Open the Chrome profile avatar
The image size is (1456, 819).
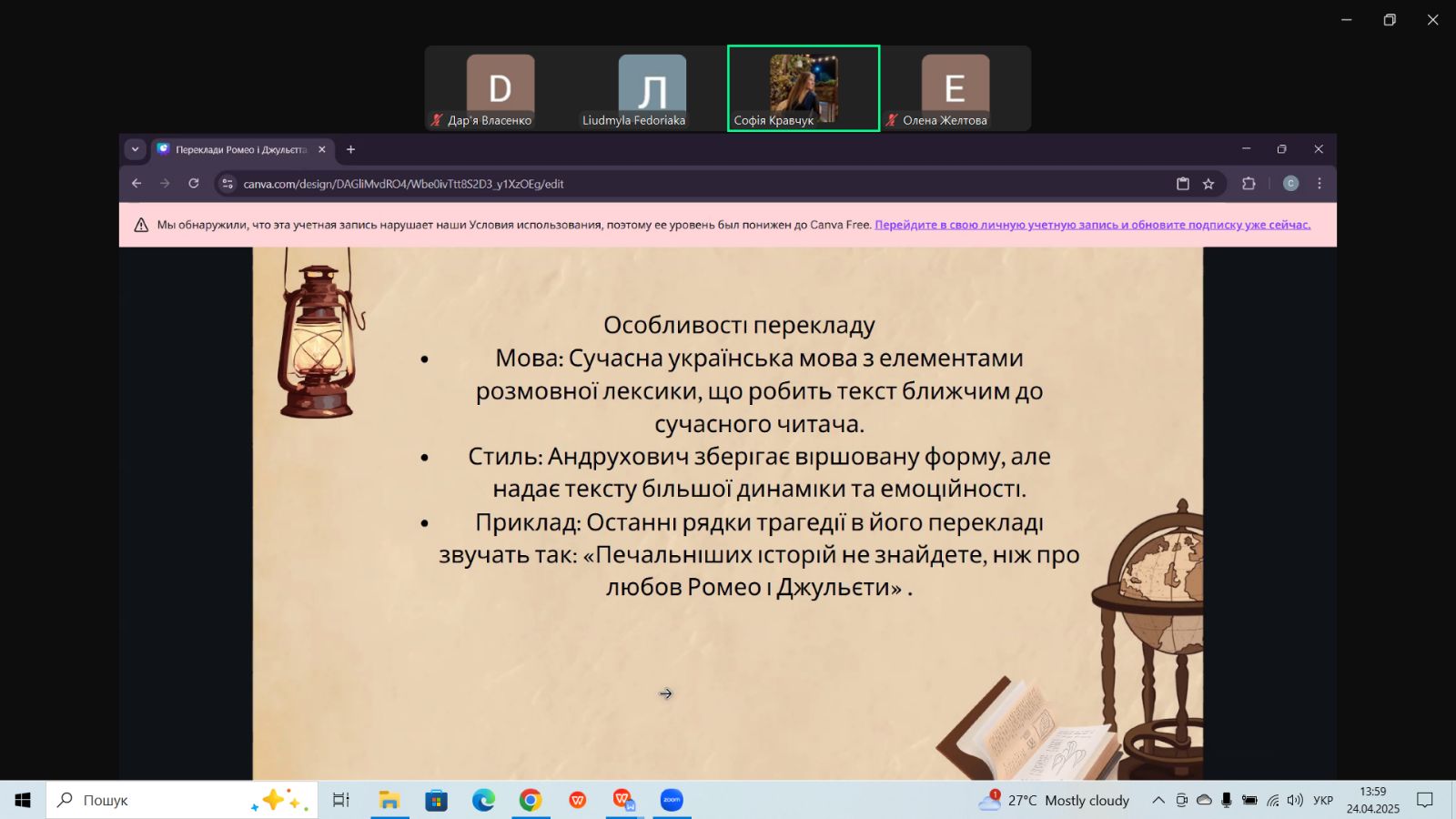(x=1290, y=184)
